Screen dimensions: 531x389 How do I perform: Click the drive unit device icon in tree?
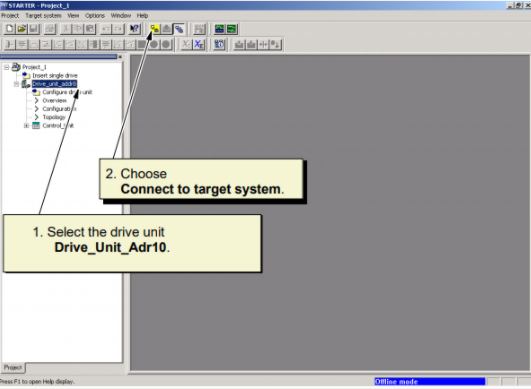(x=26, y=84)
